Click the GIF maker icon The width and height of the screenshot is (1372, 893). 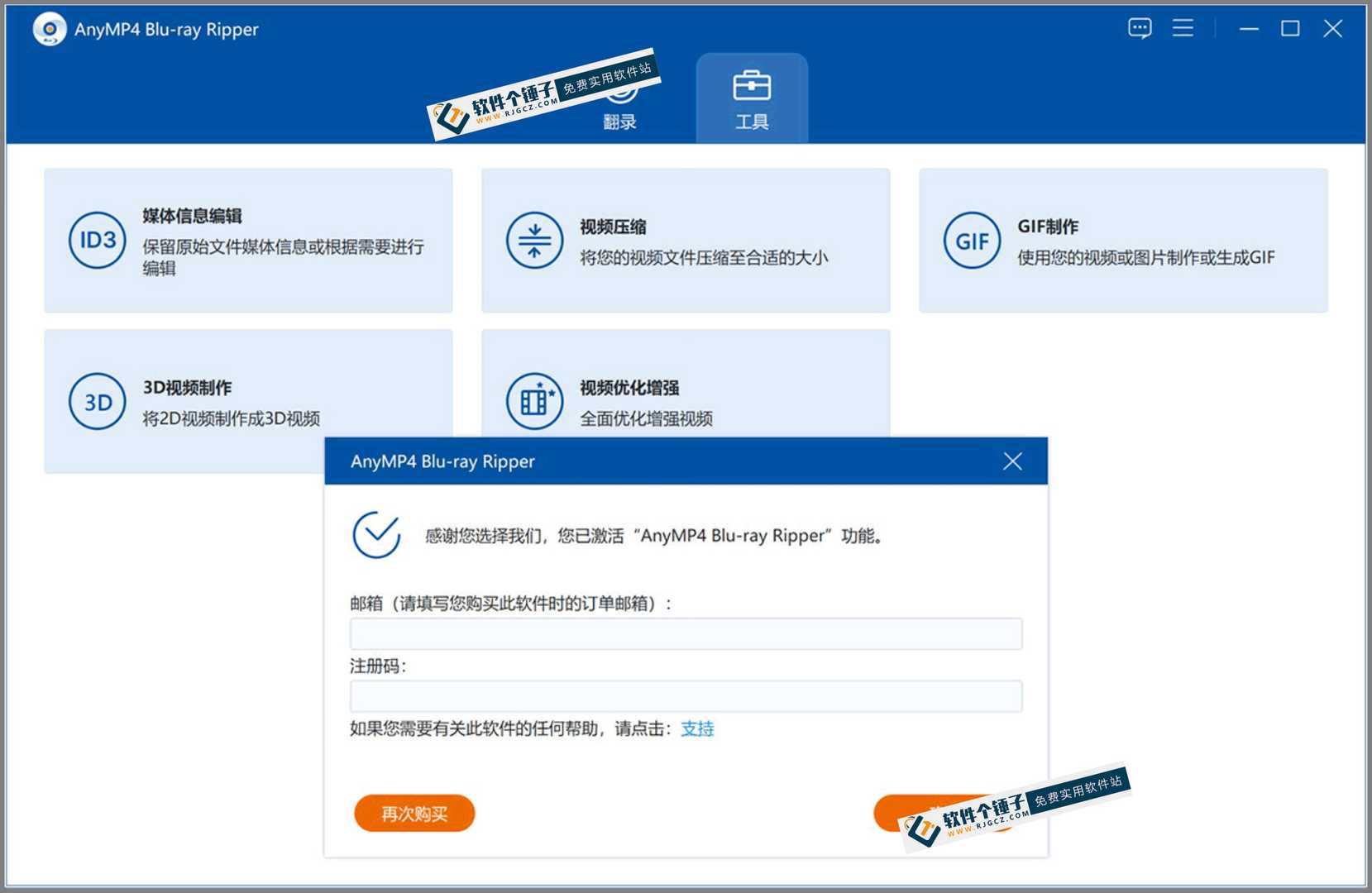click(972, 241)
